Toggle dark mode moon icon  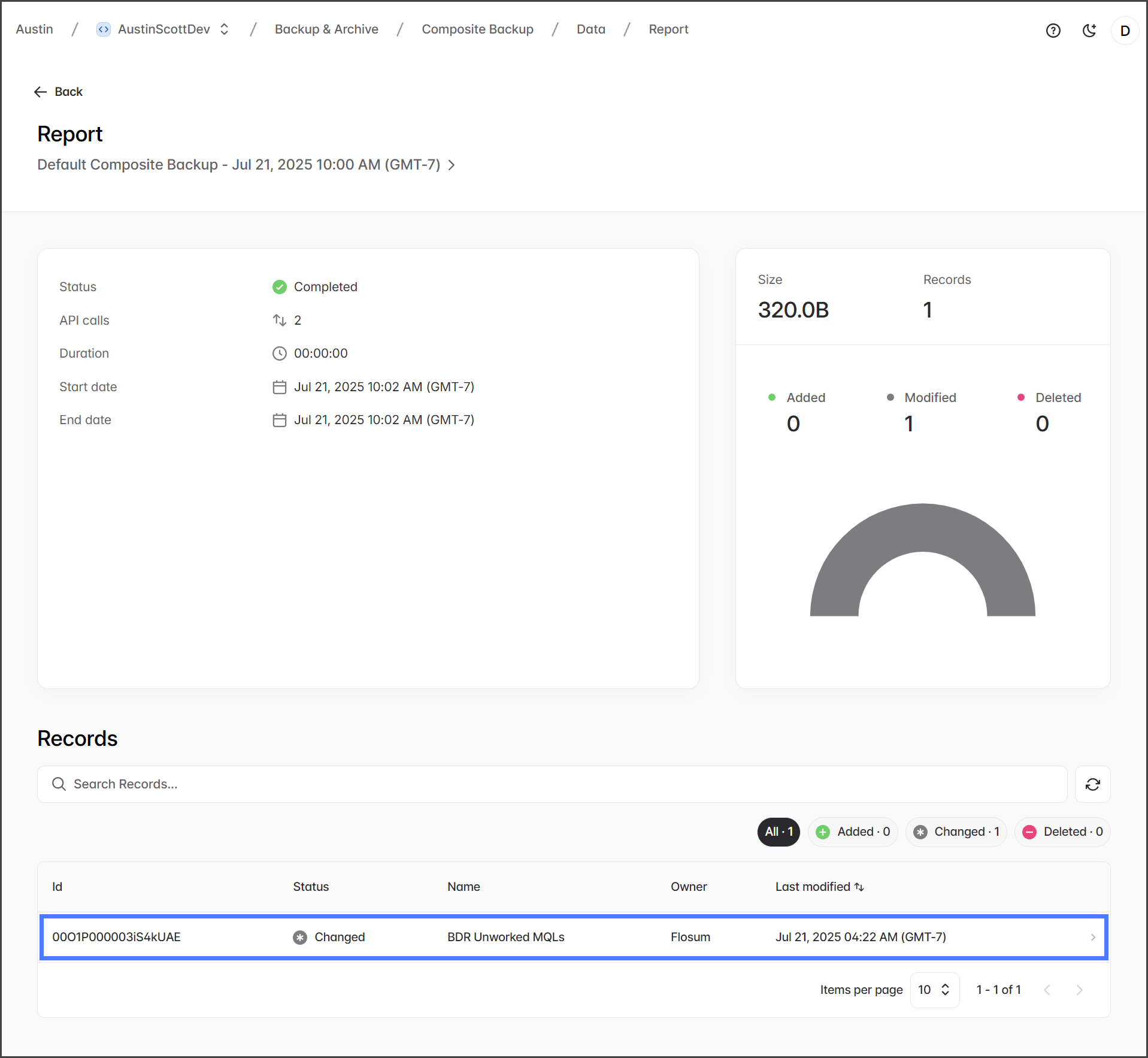point(1089,31)
